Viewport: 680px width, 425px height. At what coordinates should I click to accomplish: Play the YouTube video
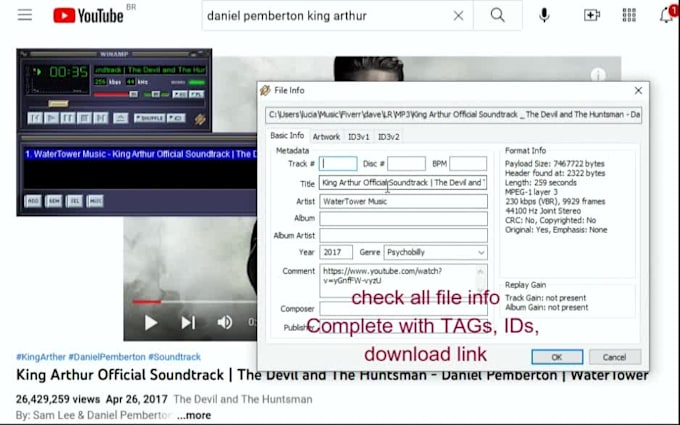pos(150,323)
